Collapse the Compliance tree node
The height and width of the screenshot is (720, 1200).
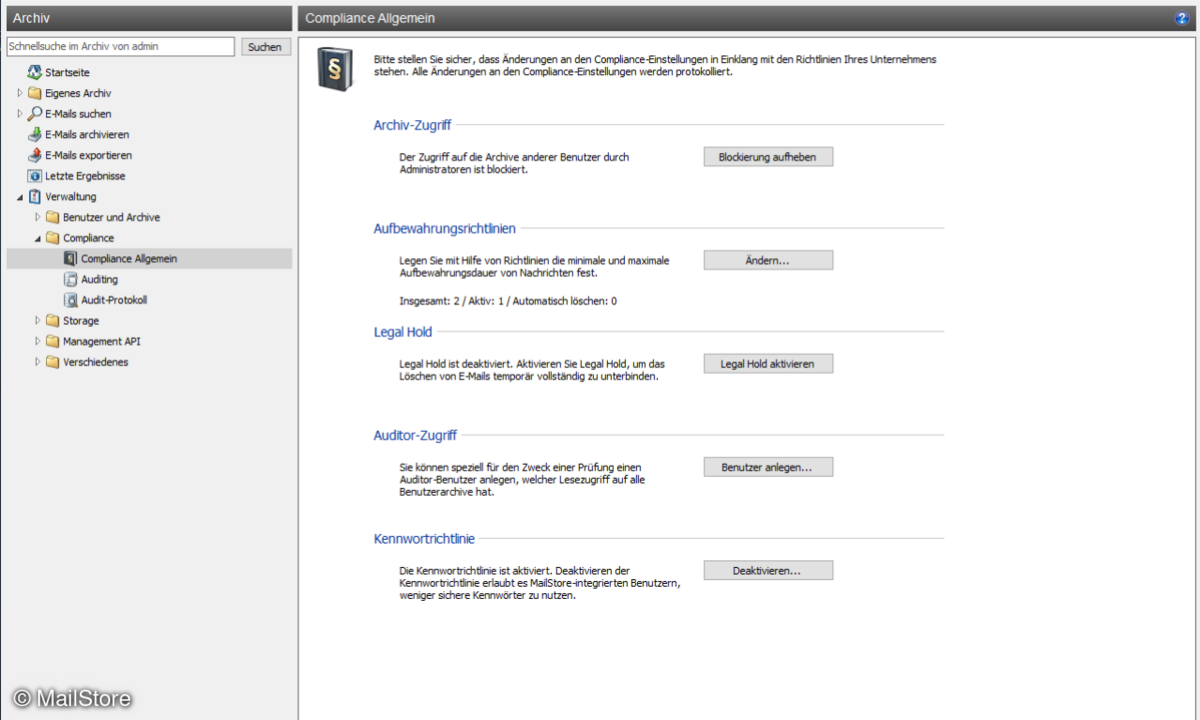coord(38,238)
